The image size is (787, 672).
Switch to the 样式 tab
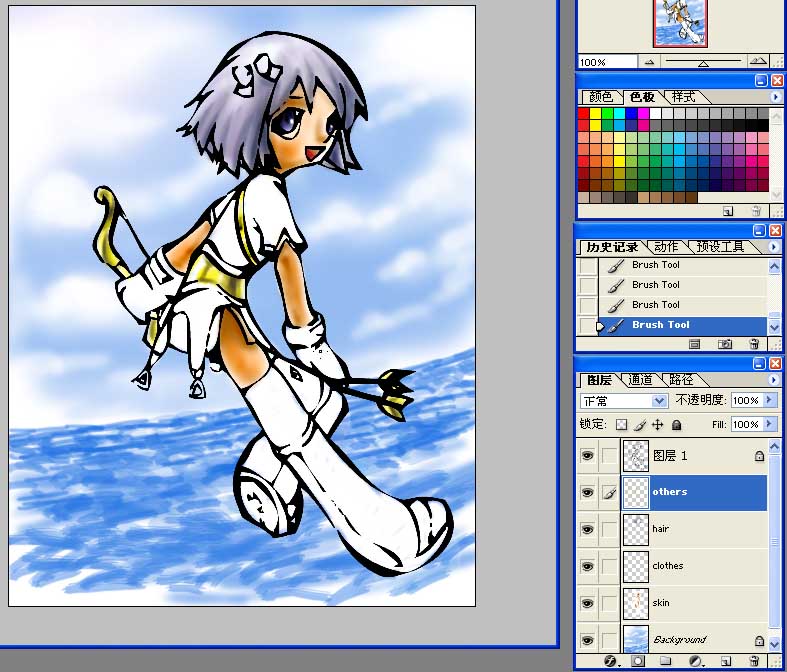684,96
